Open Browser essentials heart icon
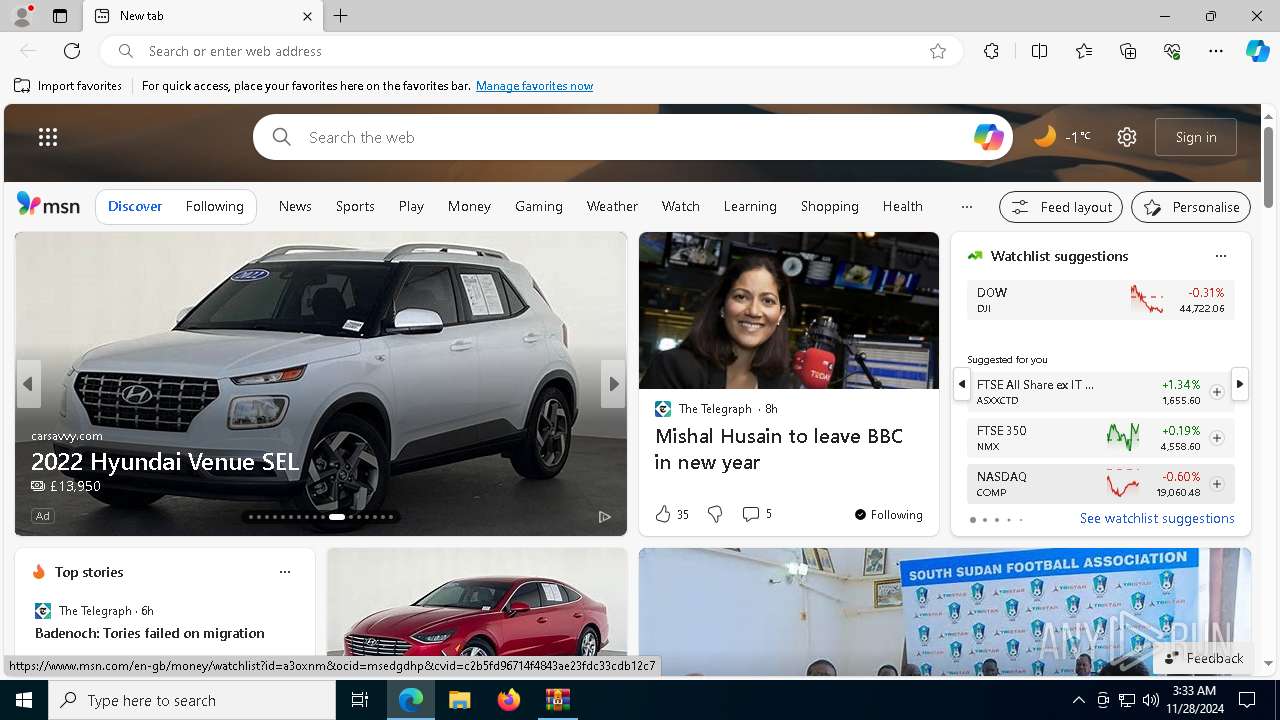This screenshot has width=1280, height=720. [x=1172, y=51]
